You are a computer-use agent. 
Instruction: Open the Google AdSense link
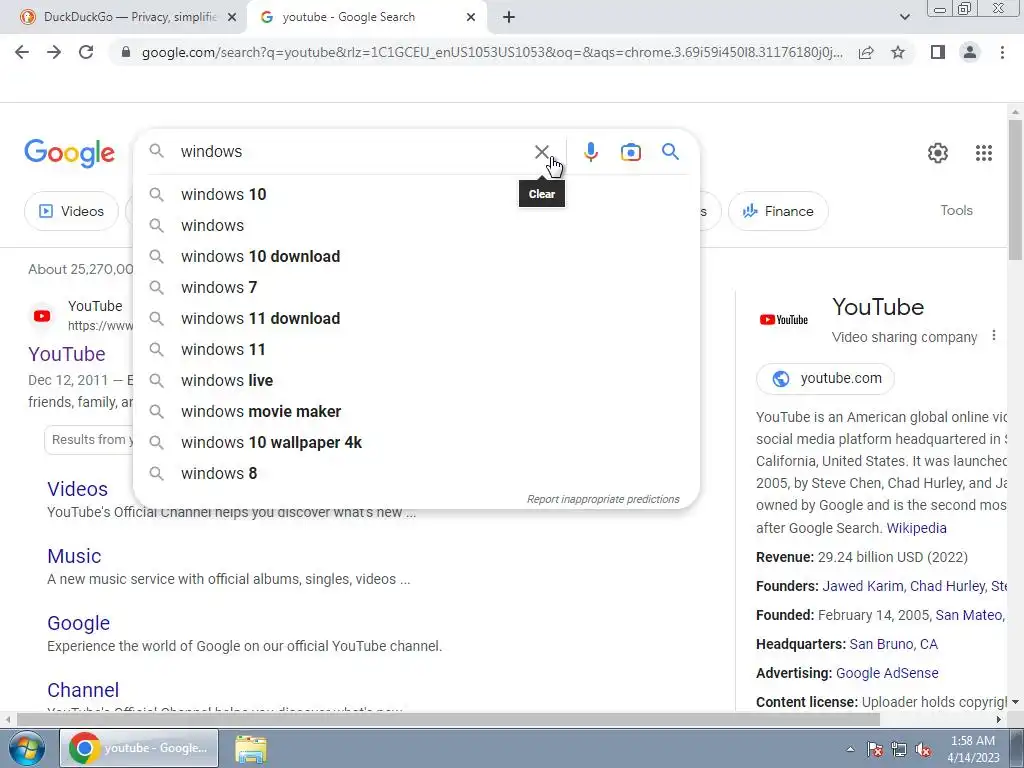[x=887, y=673]
